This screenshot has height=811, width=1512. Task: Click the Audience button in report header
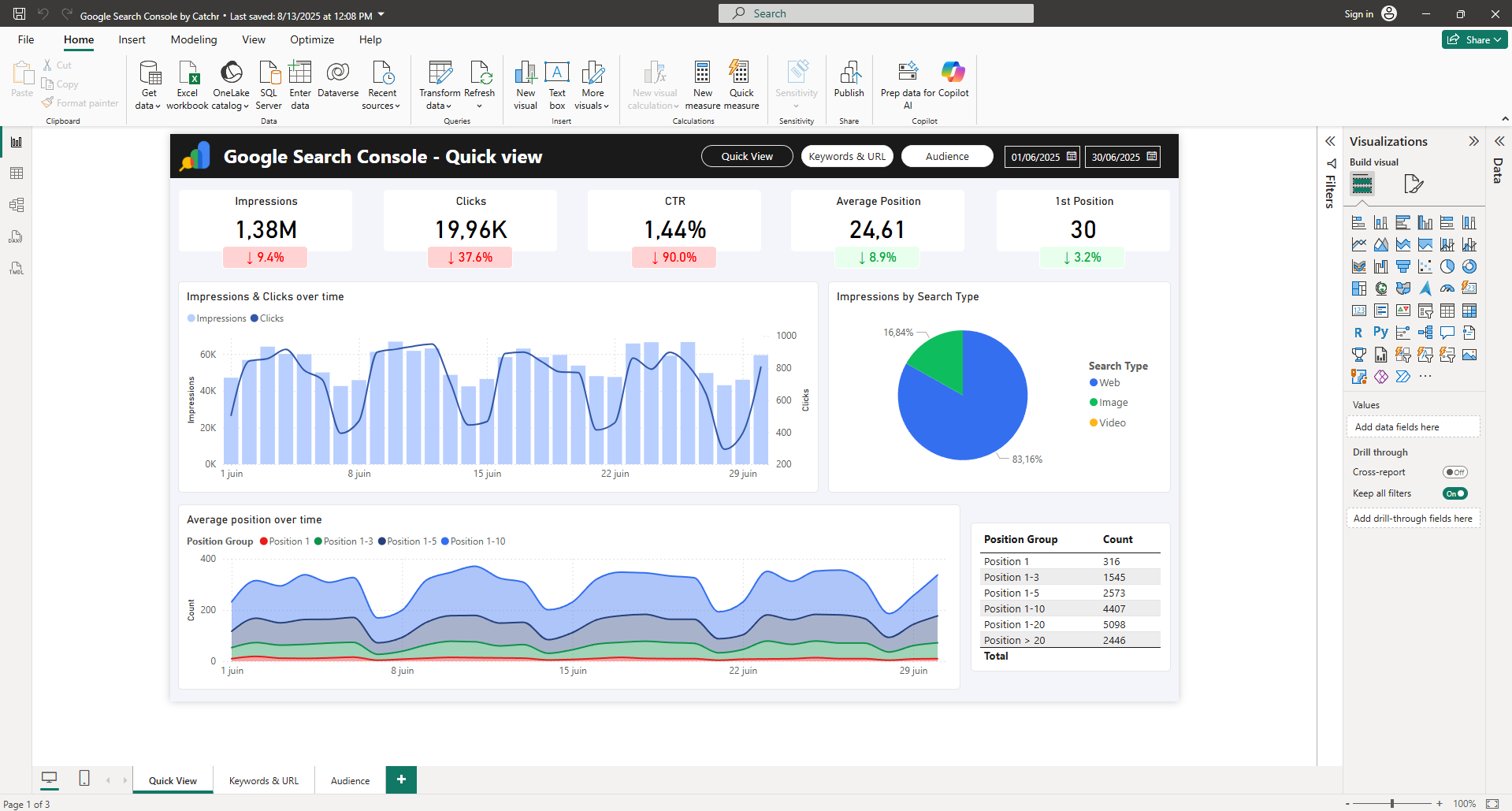click(946, 156)
